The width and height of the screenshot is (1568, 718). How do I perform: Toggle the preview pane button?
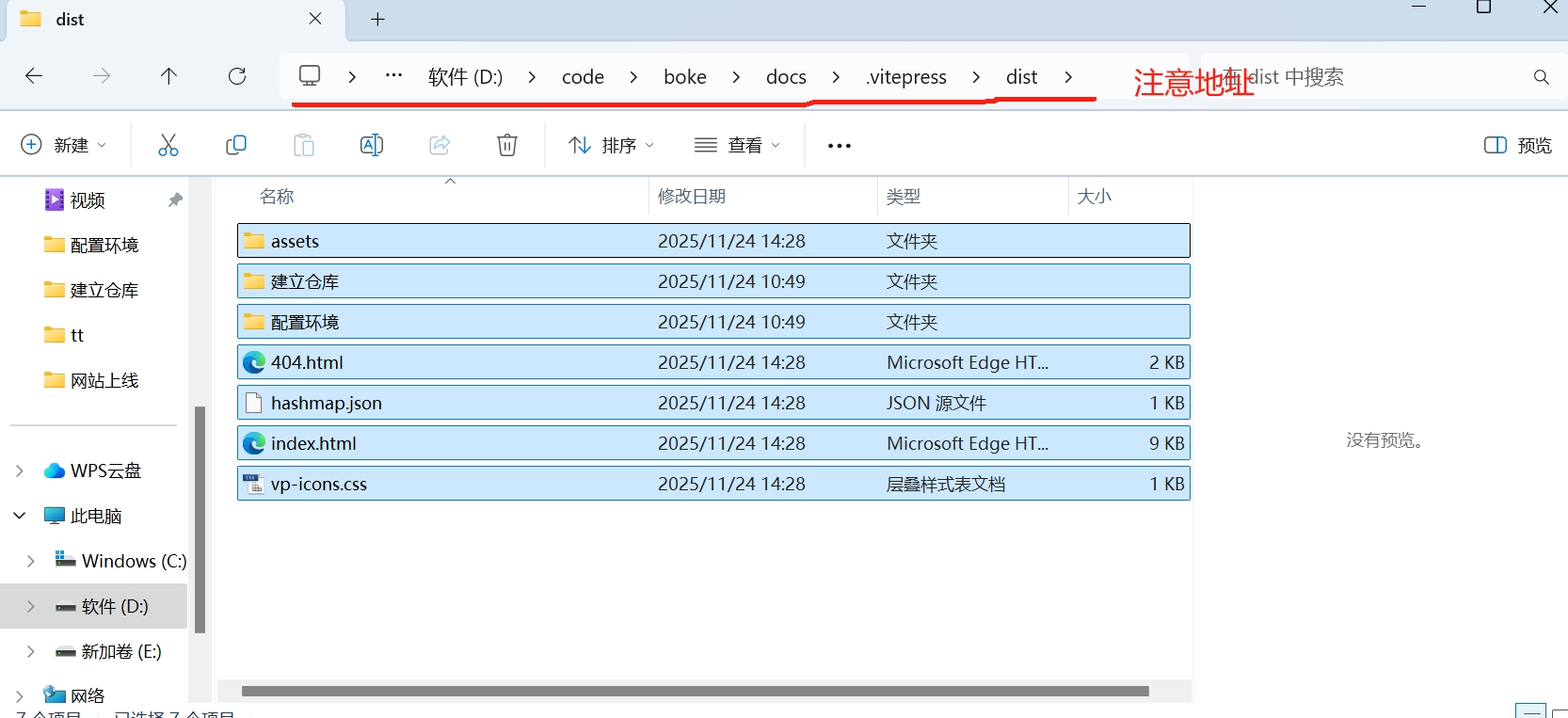coord(1517,145)
